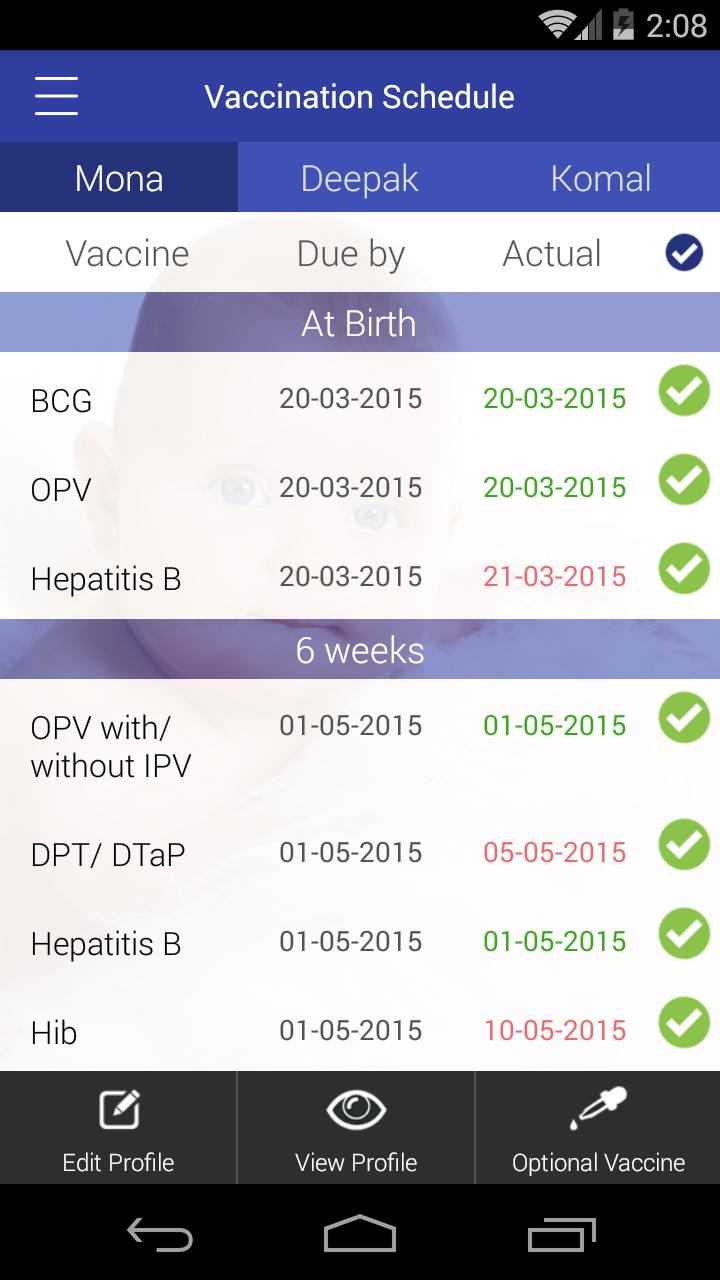Uncheck the DPT/ DTaP vaccine checkmark
Image resolution: width=720 pixels, height=1280 pixels.
pyautogui.click(x=684, y=845)
